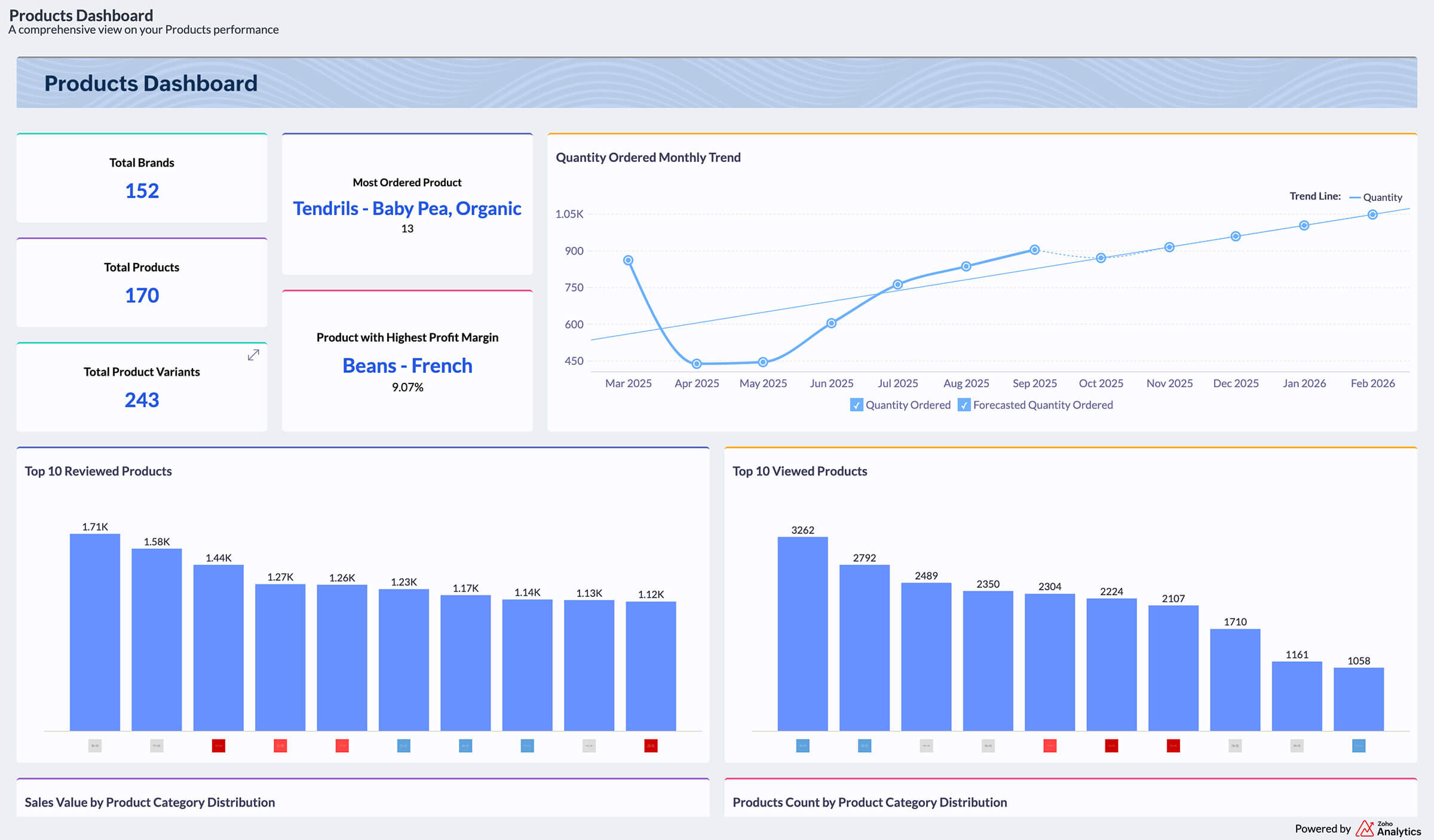Image resolution: width=1434 pixels, height=840 pixels.
Task: Click the gray thumbnail under the 1.71K bar
Action: [x=96, y=746]
